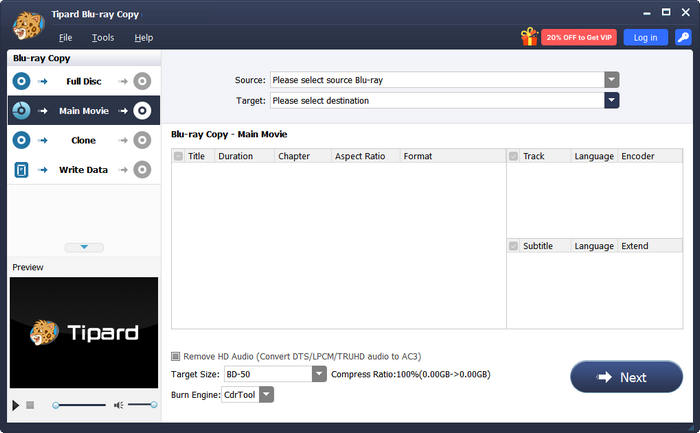Toggle the Title select-all checkbox

tap(179, 156)
